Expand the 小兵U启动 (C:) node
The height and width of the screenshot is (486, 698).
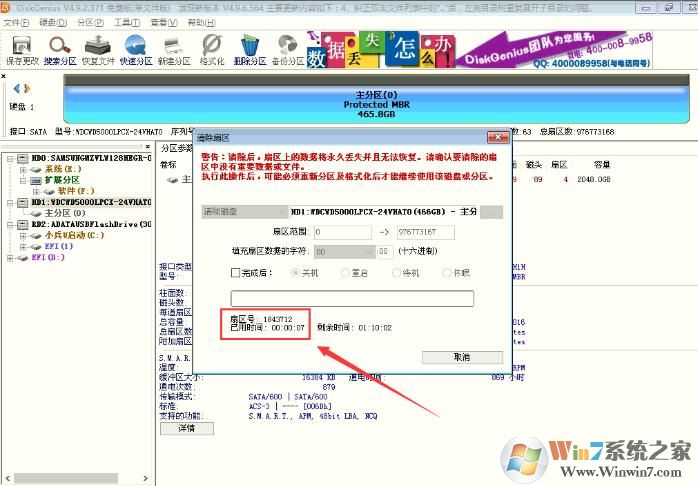pyautogui.click(x=23, y=236)
